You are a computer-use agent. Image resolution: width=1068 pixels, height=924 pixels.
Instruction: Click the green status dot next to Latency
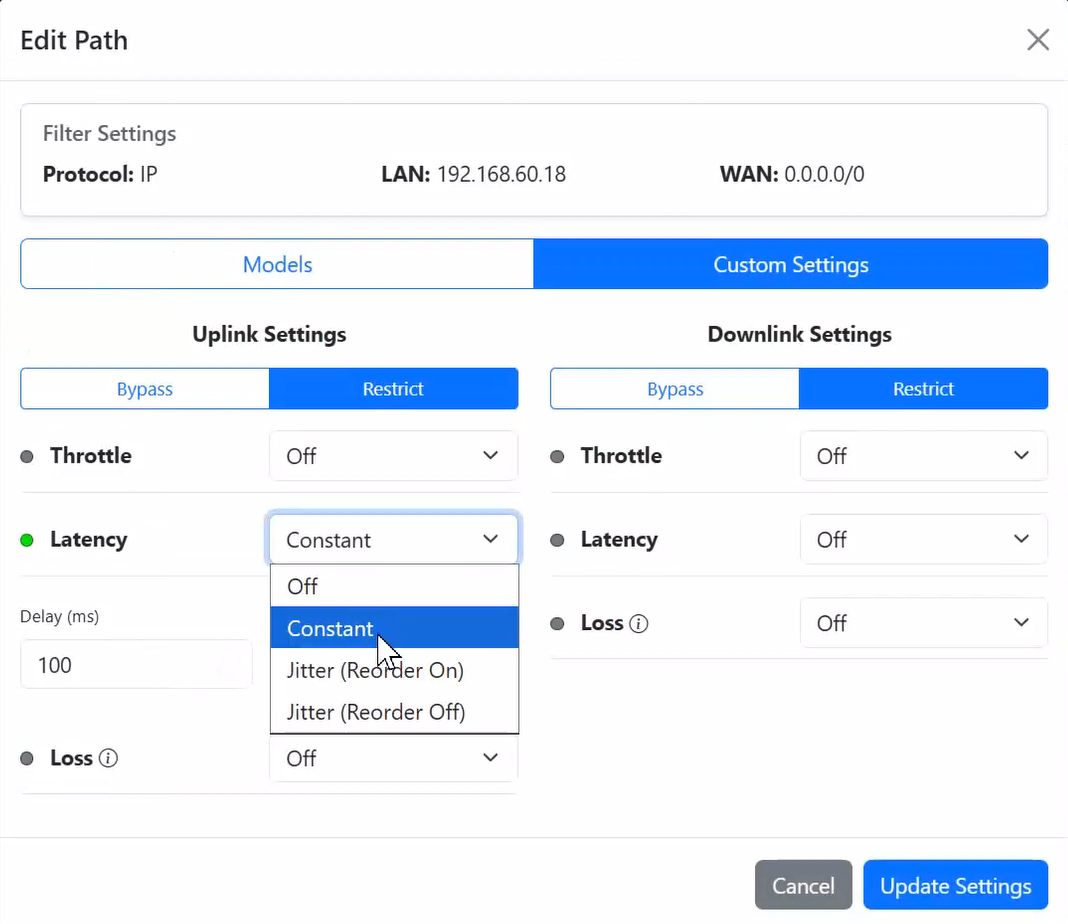point(28,539)
